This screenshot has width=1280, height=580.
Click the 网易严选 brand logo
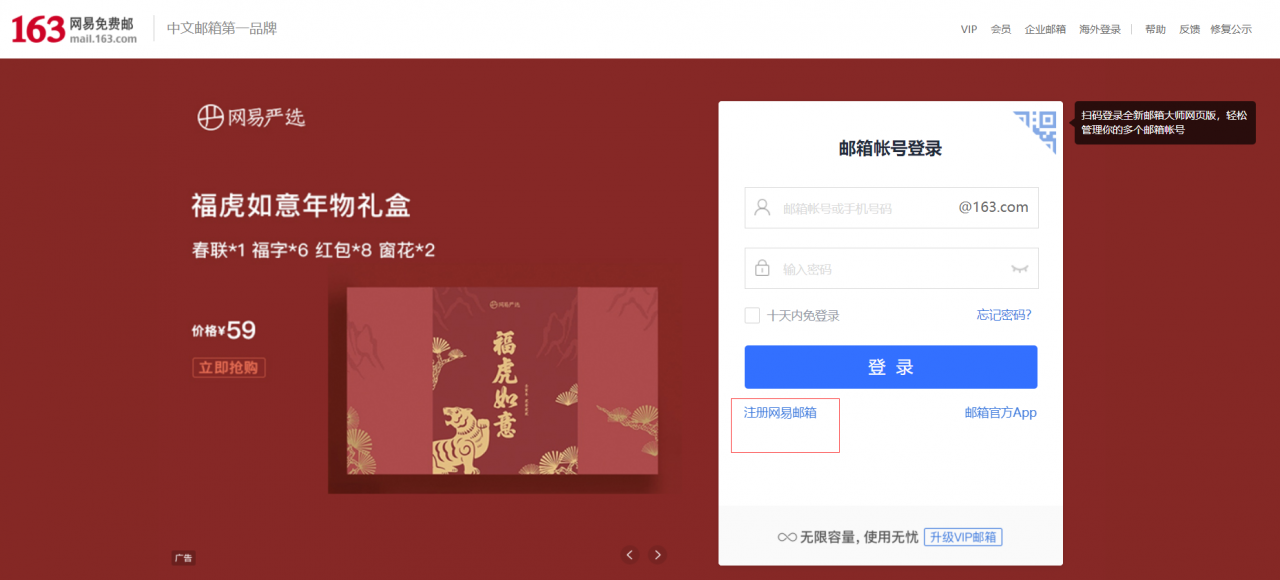251,117
